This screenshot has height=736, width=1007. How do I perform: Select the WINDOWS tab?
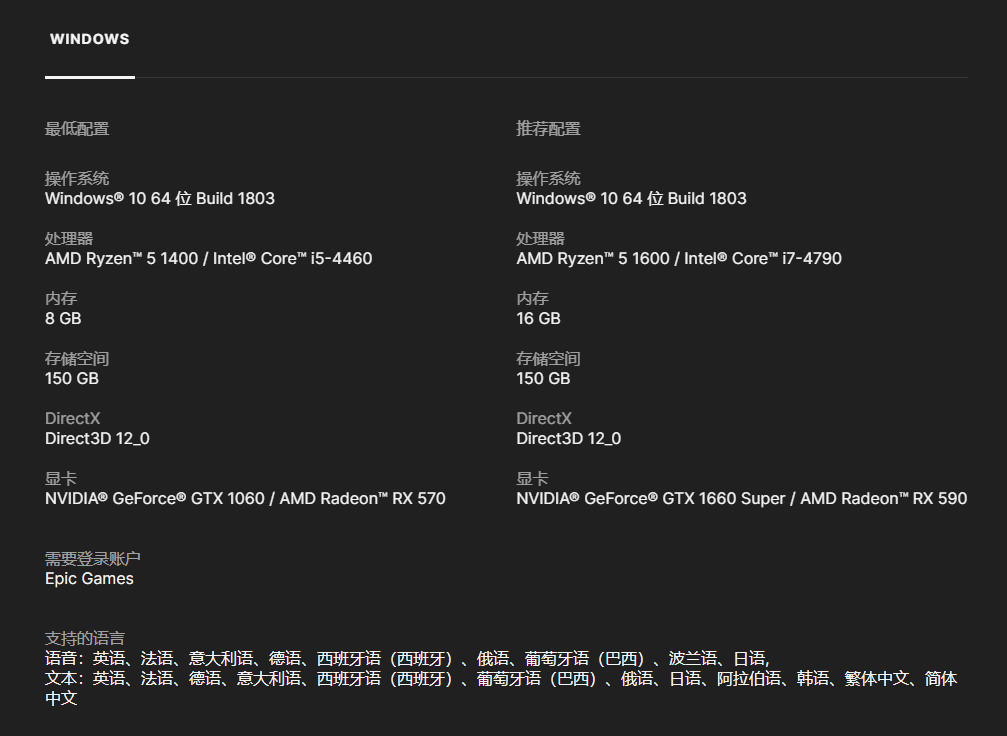tap(89, 40)
